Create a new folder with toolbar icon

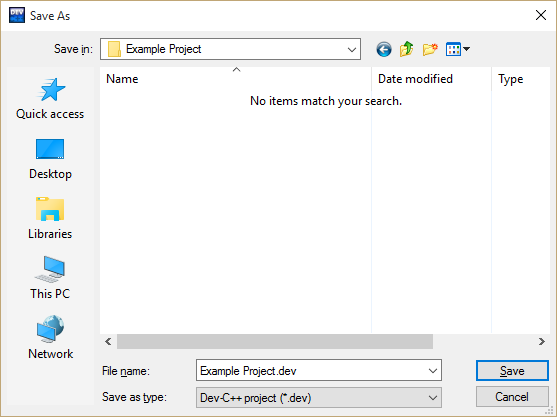[430, 49]
